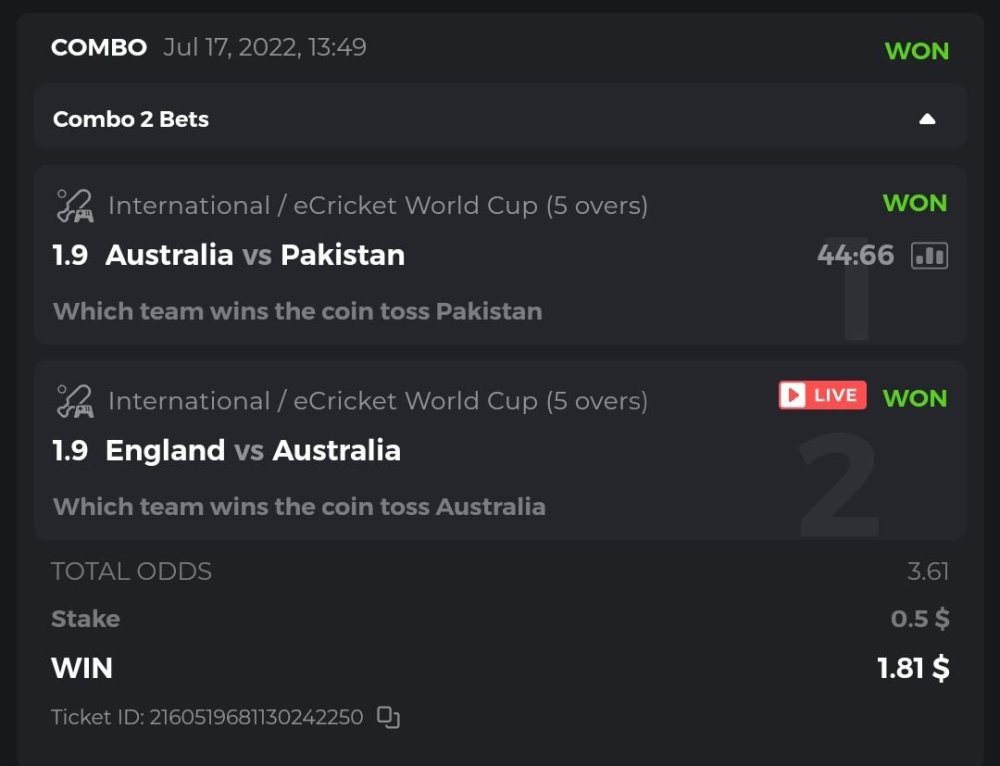Image resolution: width=1000 pixels, height=766 pixels.
Task: Click the coin toss Pakistan selection text
Action: [297, 311]
